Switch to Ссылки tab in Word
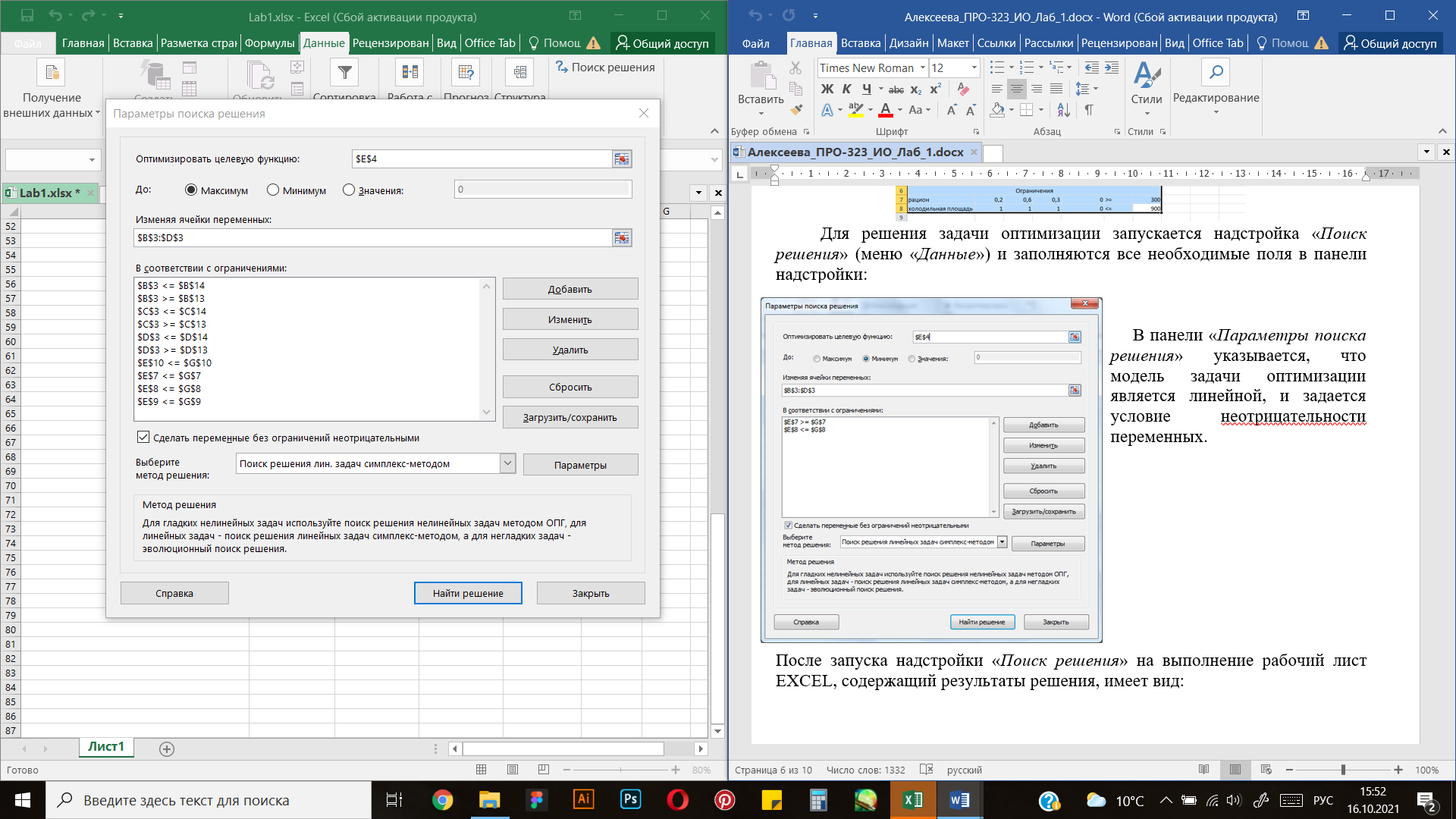The image size is (1456, 819). (996, 43)
